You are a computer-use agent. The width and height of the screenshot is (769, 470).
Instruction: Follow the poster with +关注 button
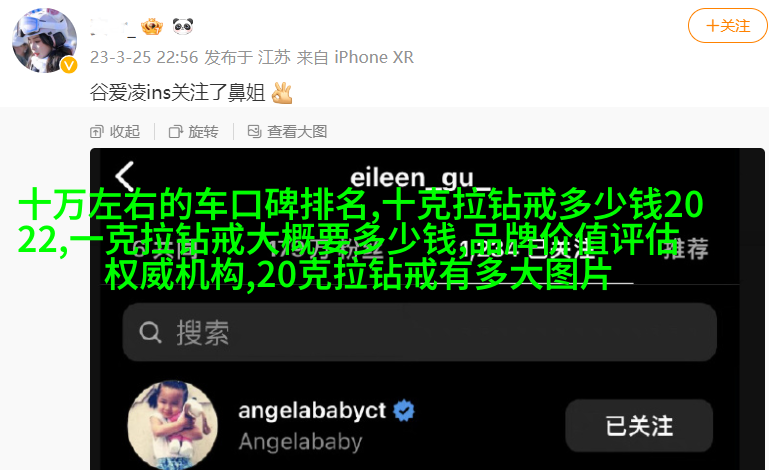(728, 26)
